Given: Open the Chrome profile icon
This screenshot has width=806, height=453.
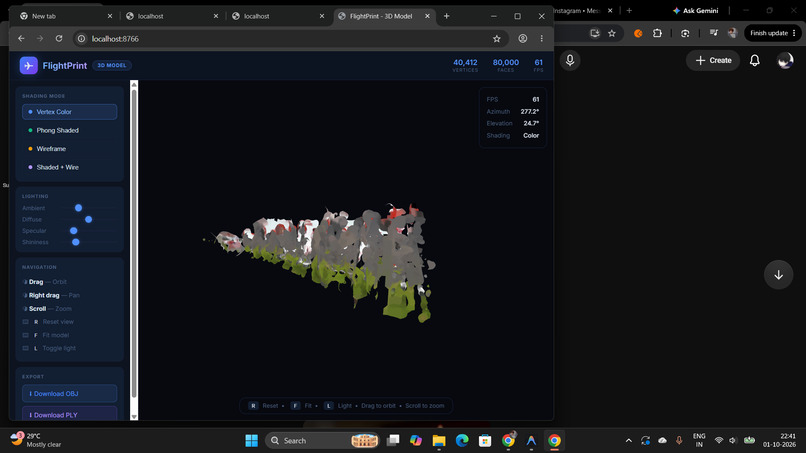Looking at the screenshot, I should tap(522, 39).
